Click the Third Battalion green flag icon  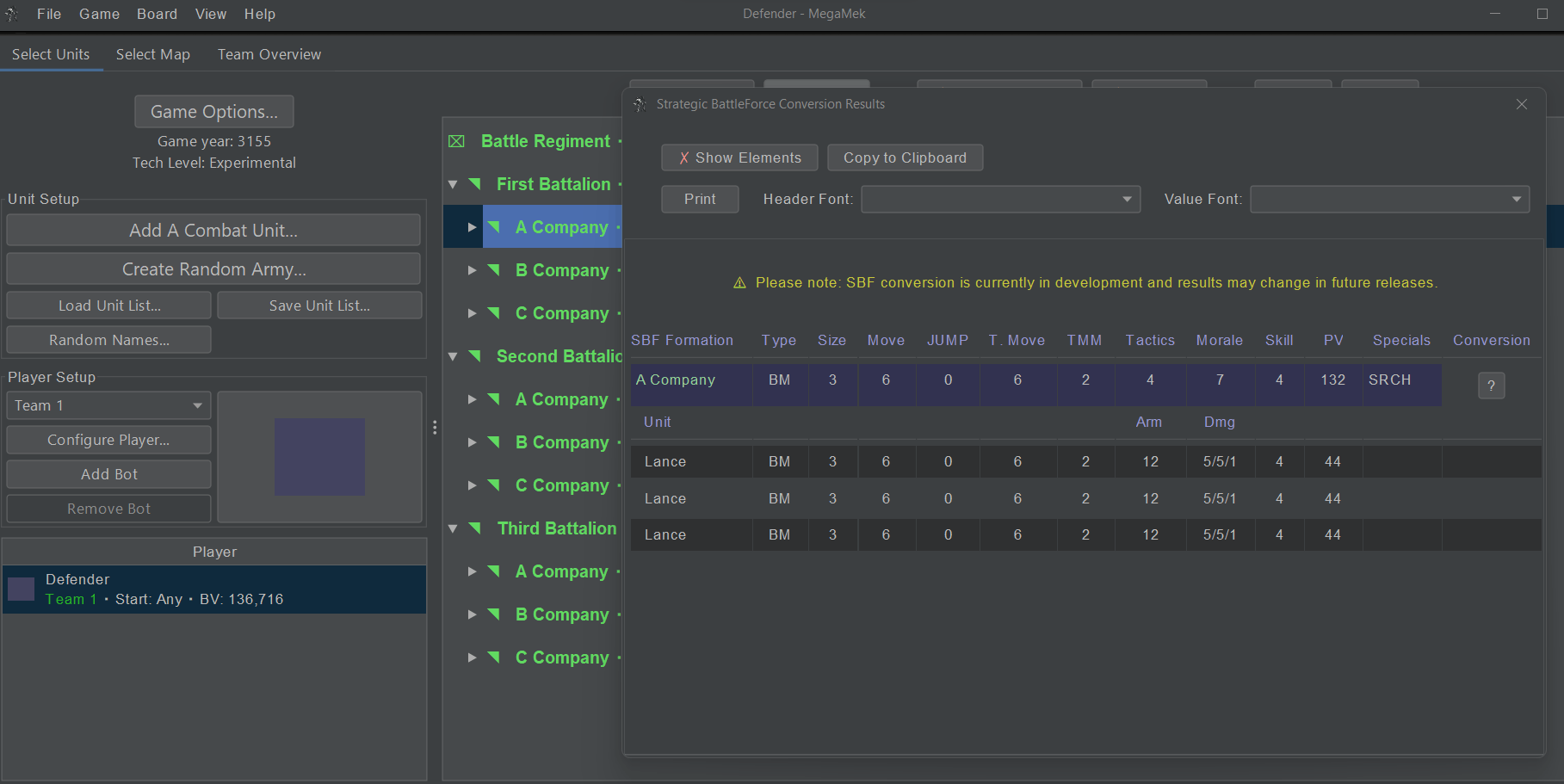pos(475,528)
